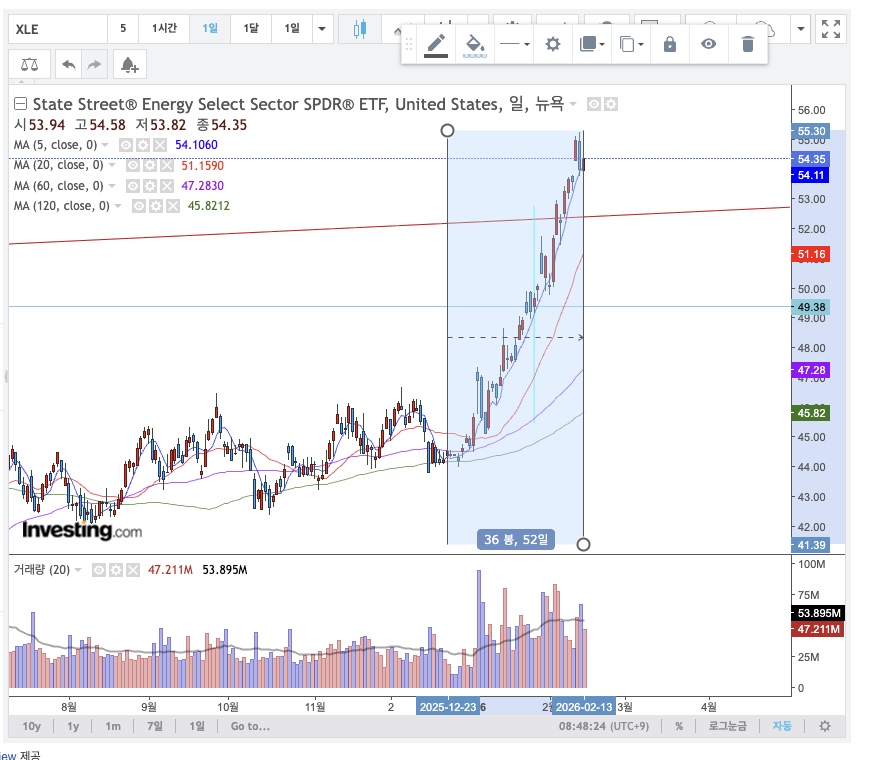The image size is (872, 760).
Task: Hide the MA 60 indicator
Action: click(x=132, y=186)
